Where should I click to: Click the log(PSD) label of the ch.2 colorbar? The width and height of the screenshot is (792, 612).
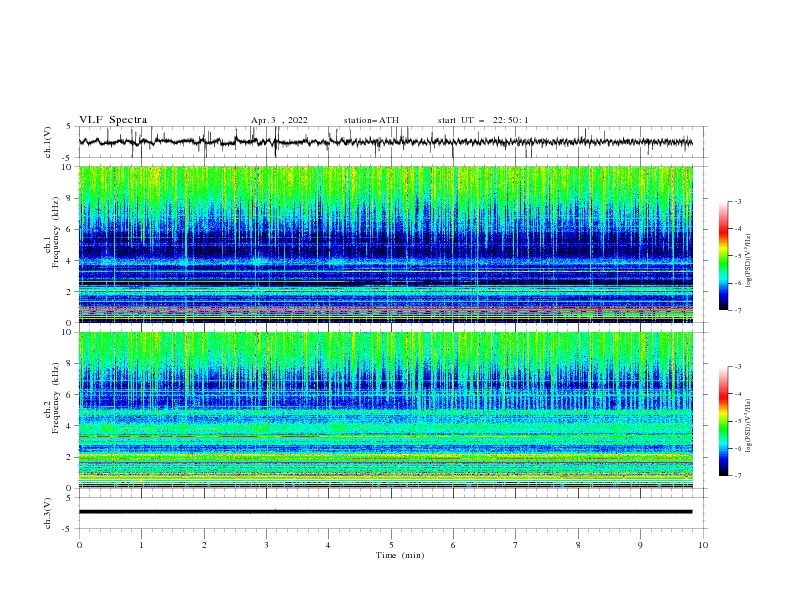pos(748,425)
